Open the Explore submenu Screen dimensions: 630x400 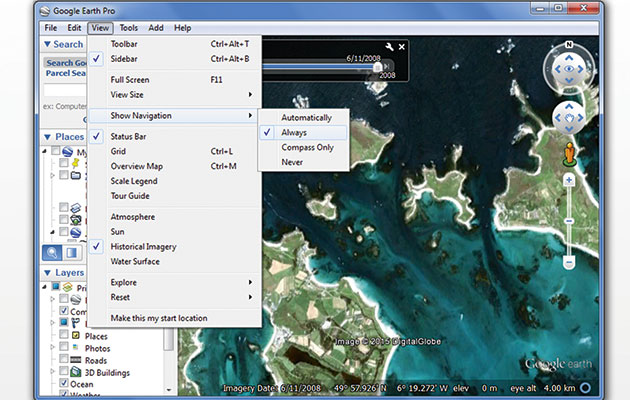coord(175,282)
